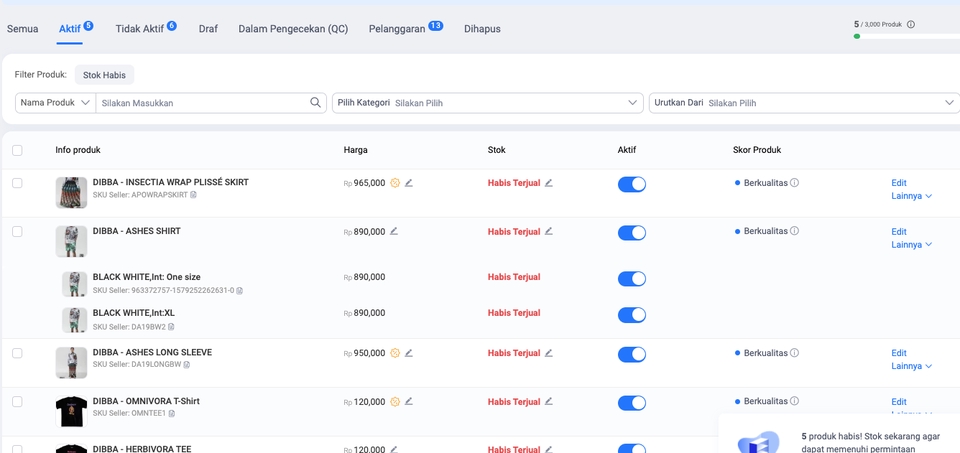The width and height of the screenshot is (960, 453).
Task: Copy SKU 963372757-1579252262631-0 via copy icon
Action: [239, 291]
